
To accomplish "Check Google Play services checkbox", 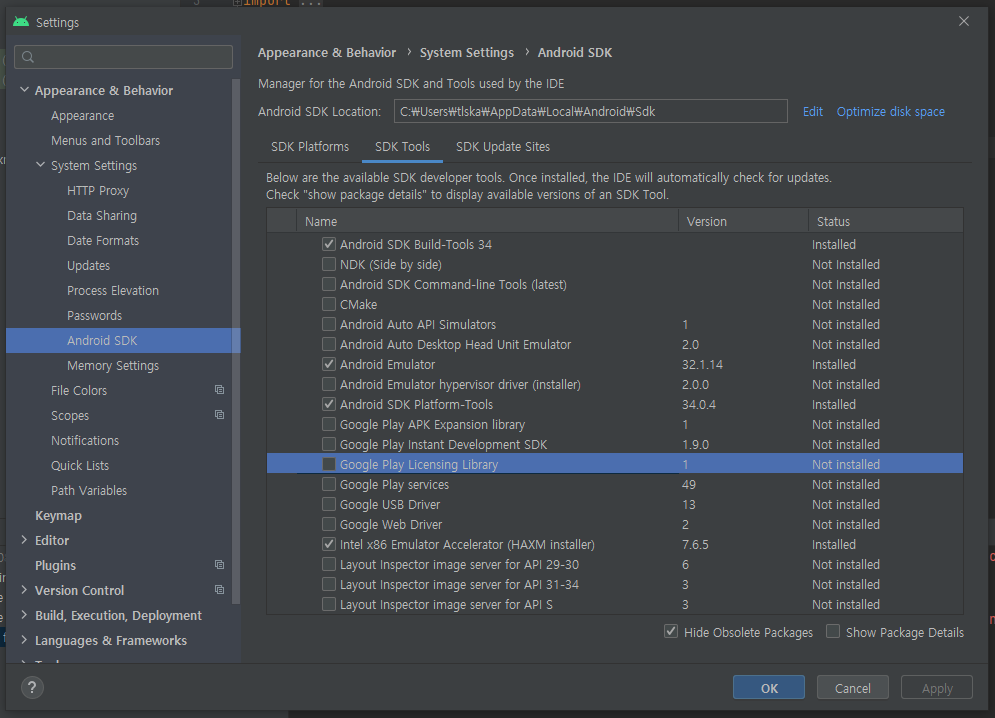I will tap(329, 484).
